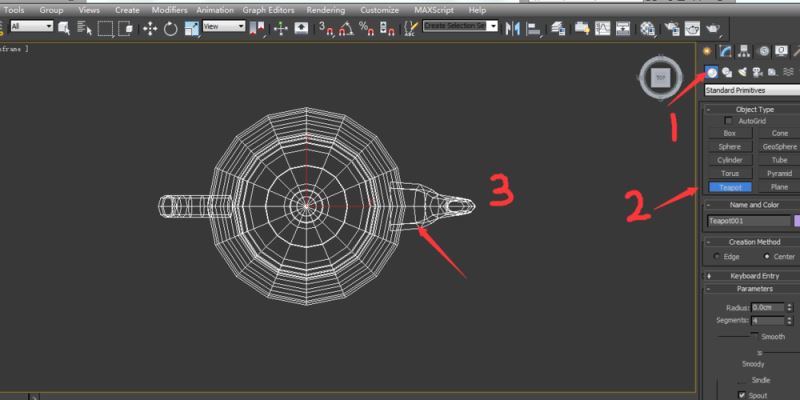Collapse the Name and Color rollout
The width and height of the screenshot is (800, 400).
pyautogui.click(x=755, y=205)
